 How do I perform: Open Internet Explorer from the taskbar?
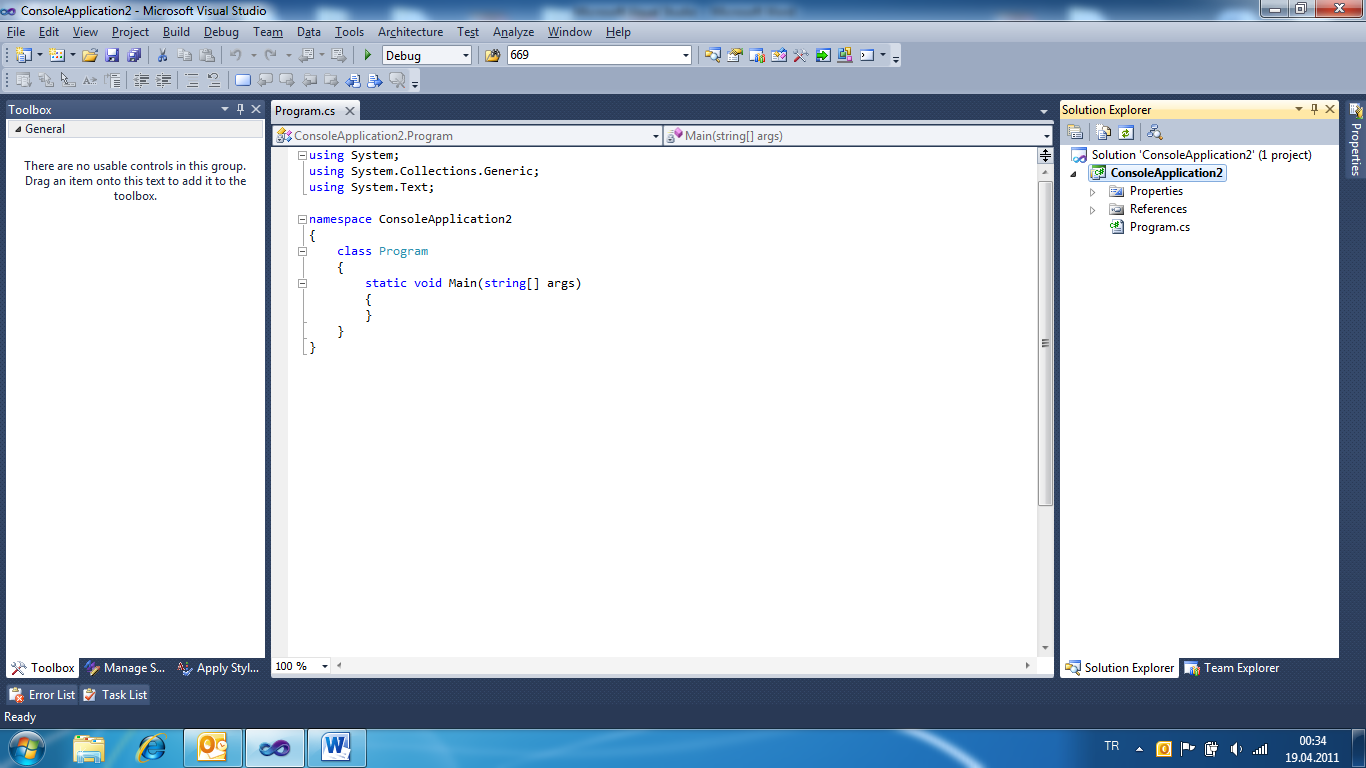[152, 747]
